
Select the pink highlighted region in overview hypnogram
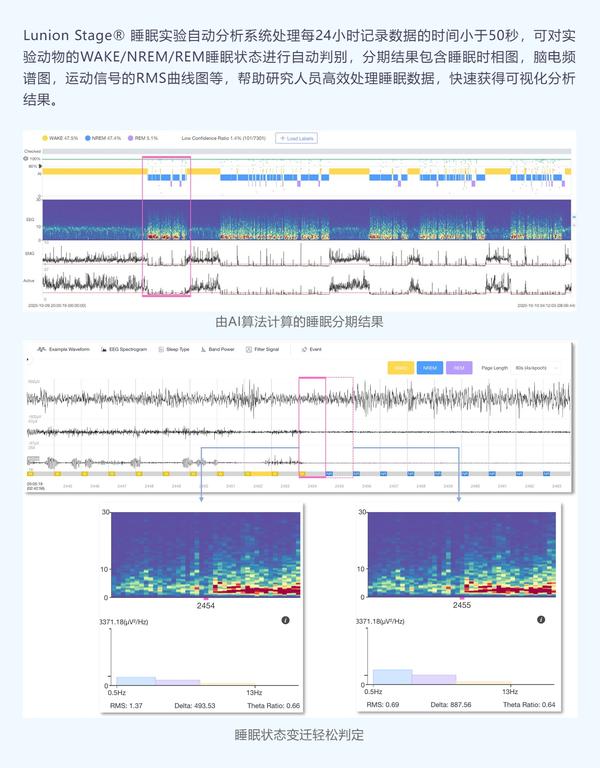click(167, 226)
